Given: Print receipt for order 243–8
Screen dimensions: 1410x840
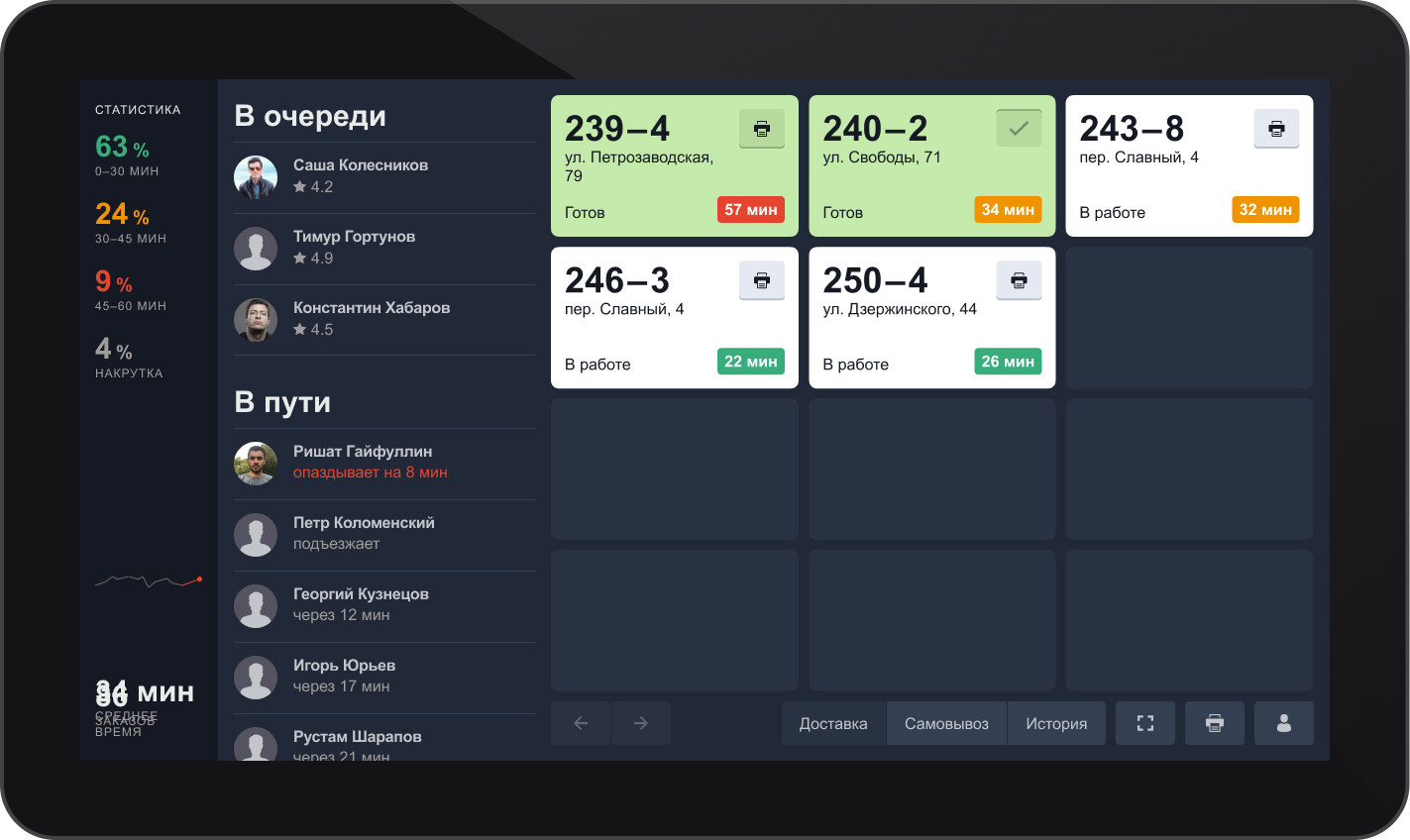Looking at the screenshot, I should pyautogui.click(x=1276, y=129).
